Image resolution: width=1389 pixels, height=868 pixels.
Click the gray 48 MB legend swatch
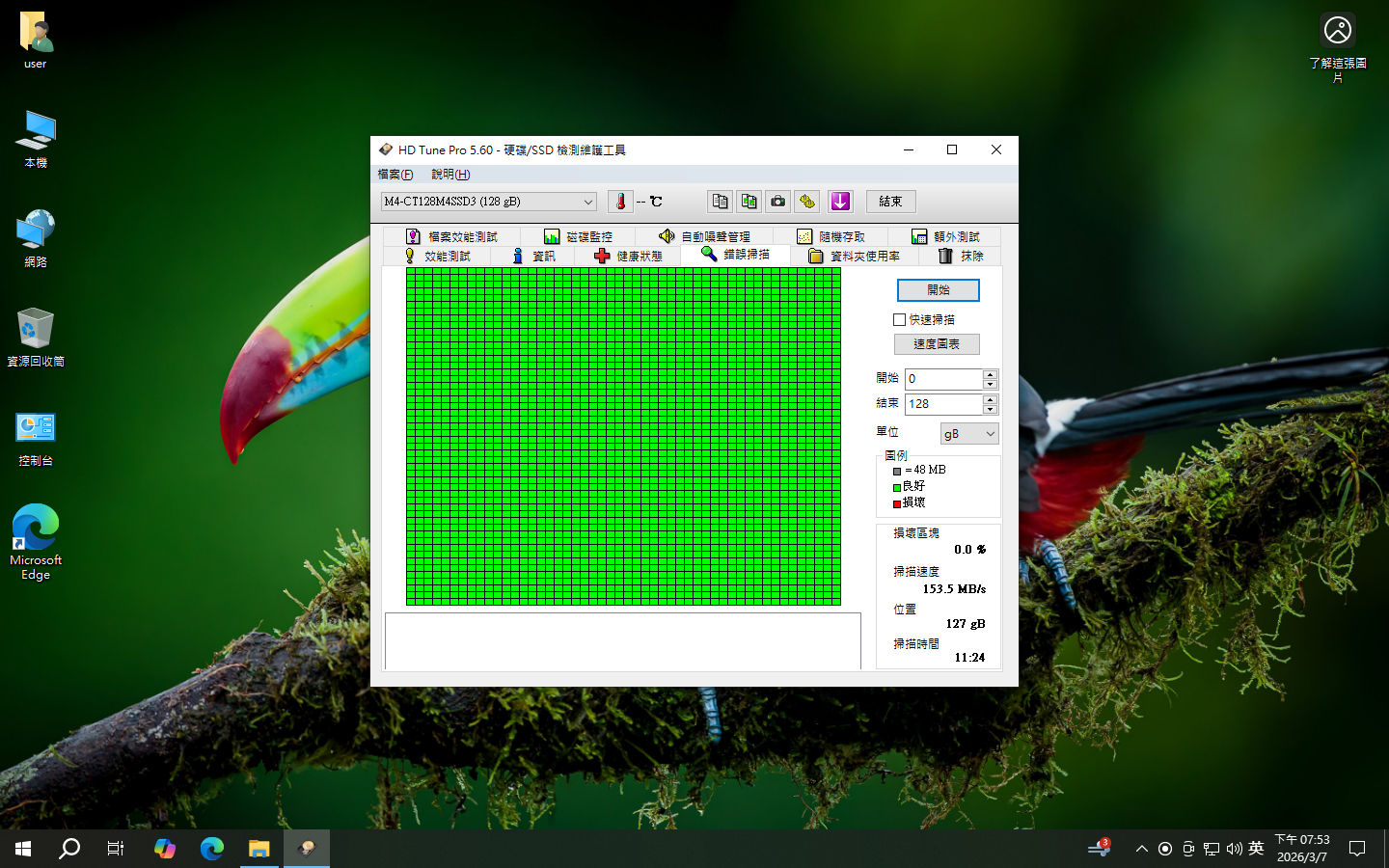[897, 471]
